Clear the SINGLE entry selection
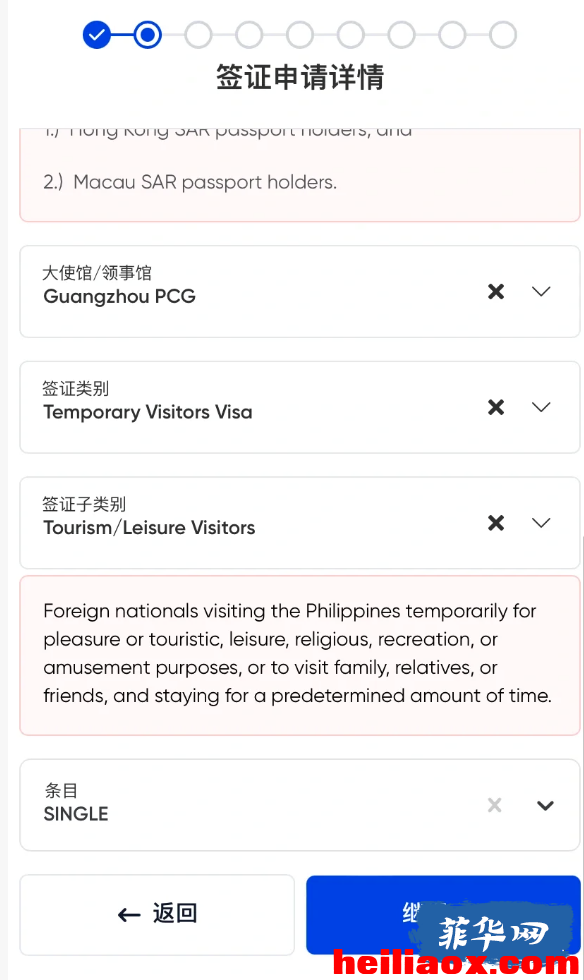584x980 pixels. (x=495, y=805)
